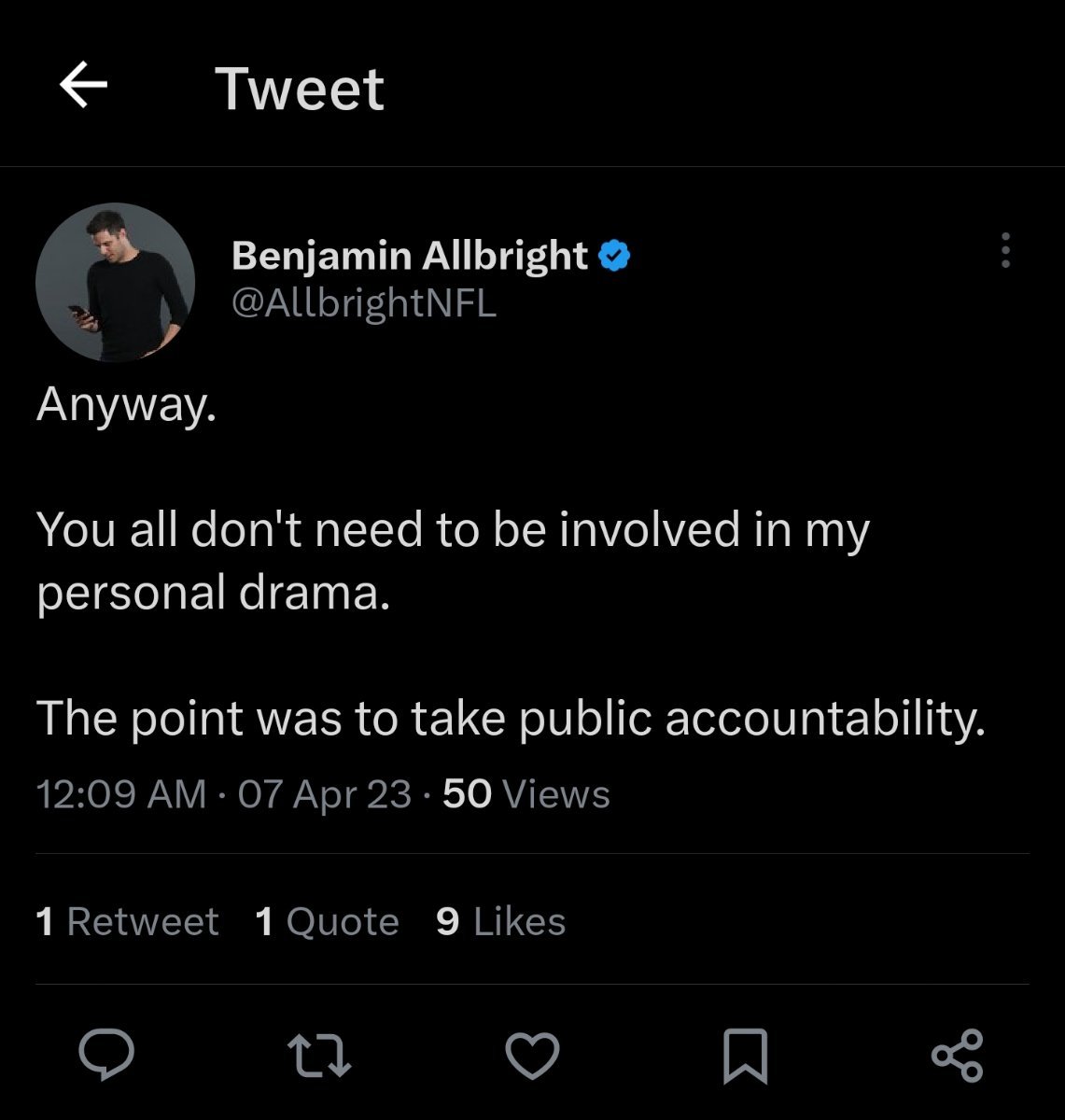Open Benjamin Allbright's profile picture
The height and width of the screenshot is (1120, 1065).
(115, 282)
